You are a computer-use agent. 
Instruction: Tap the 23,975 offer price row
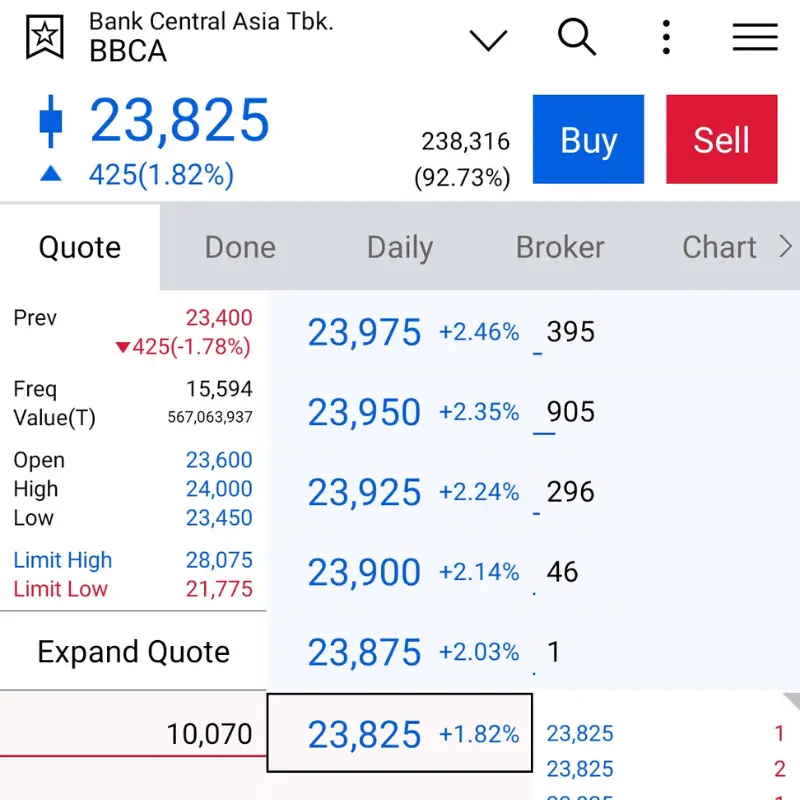(x=400, y=333)
